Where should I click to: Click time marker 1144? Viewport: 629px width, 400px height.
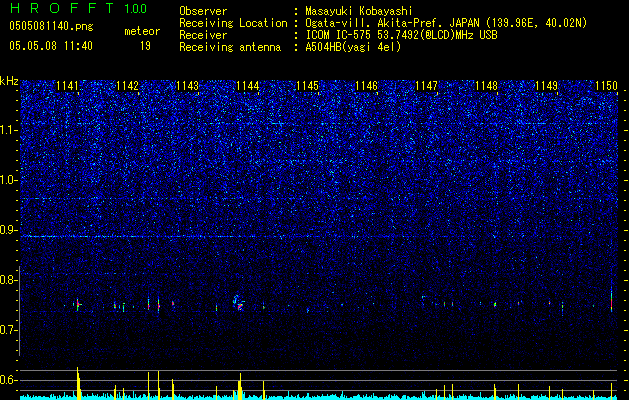[248, 86]
